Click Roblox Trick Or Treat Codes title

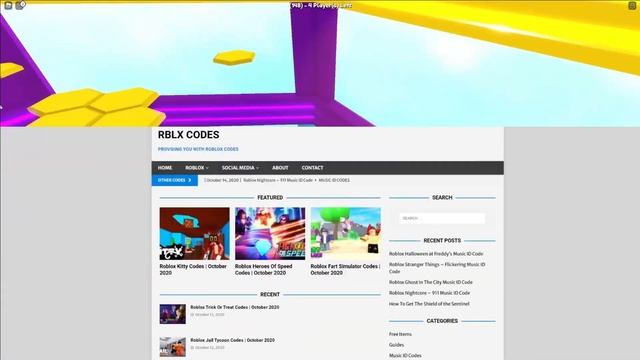(235, 307)
